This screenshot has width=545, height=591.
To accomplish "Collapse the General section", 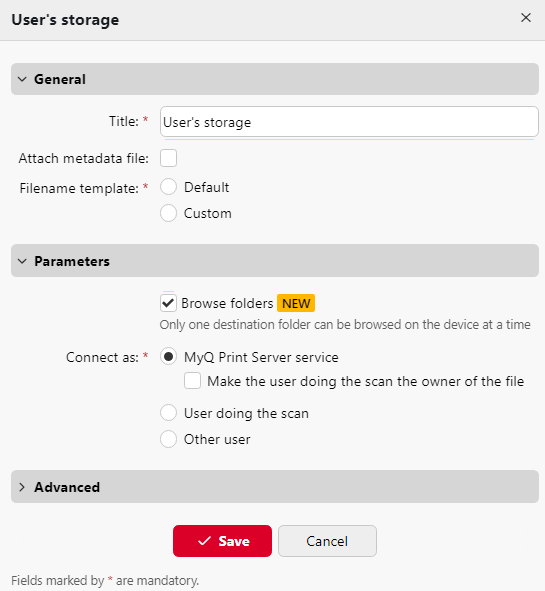I will [275, 79].
